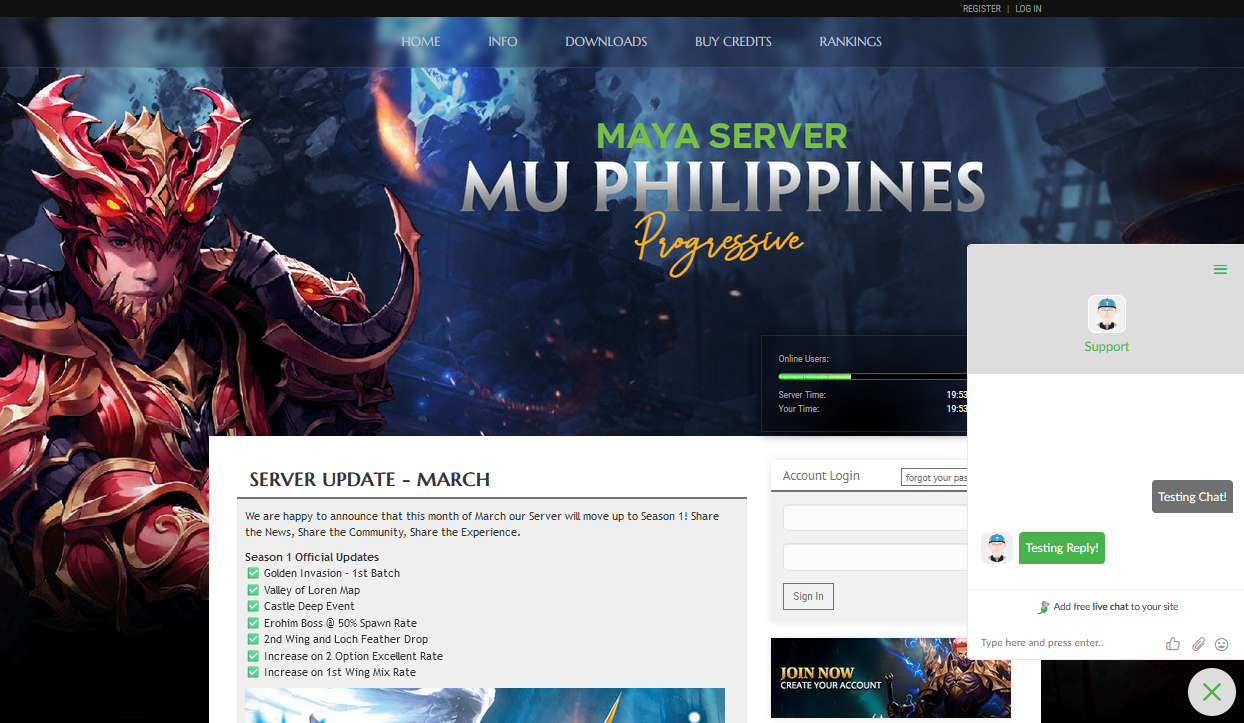Click the thumbs-up icon in chat

[1173, 644]
